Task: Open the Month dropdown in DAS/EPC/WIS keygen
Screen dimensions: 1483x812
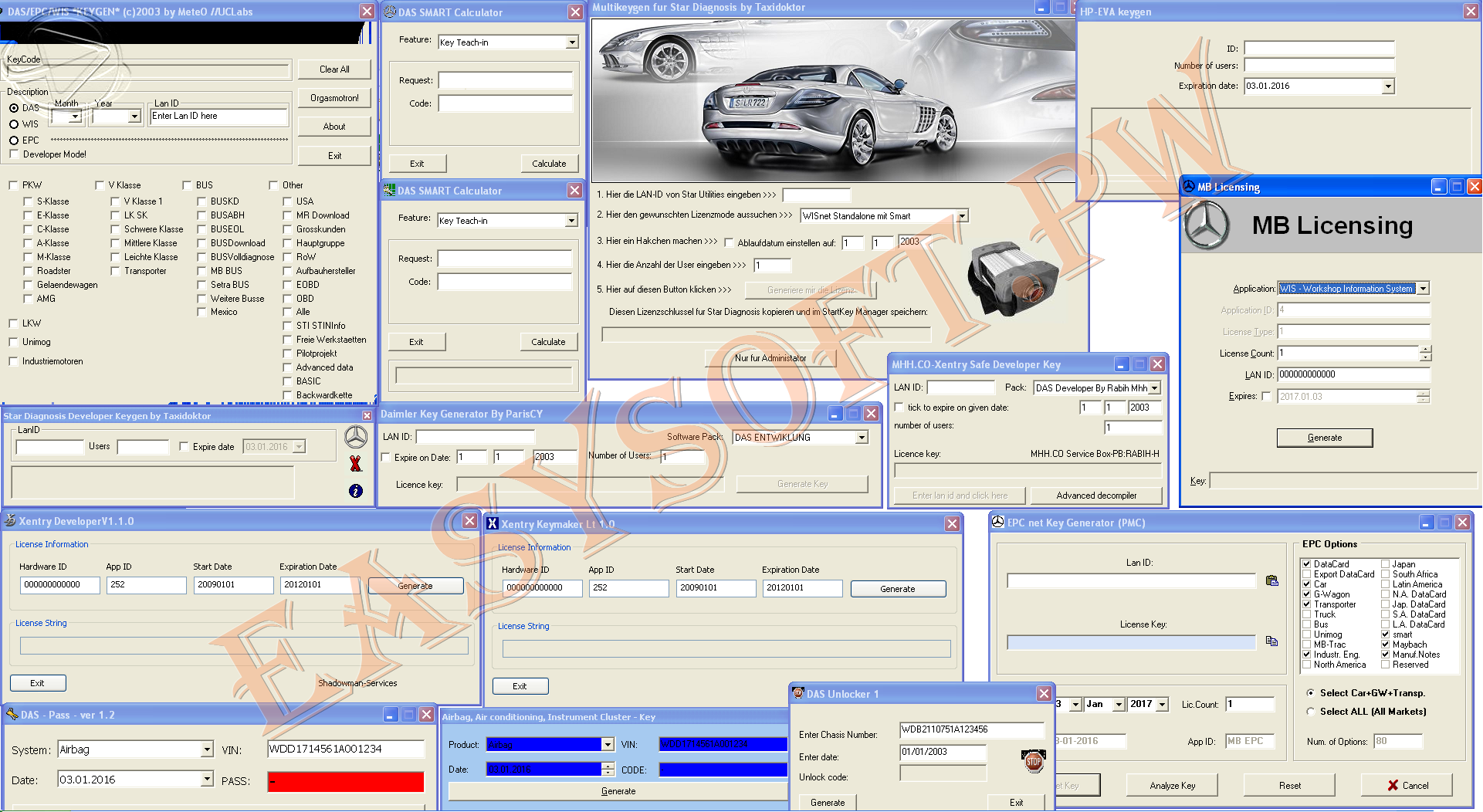Action: [76, 117]
